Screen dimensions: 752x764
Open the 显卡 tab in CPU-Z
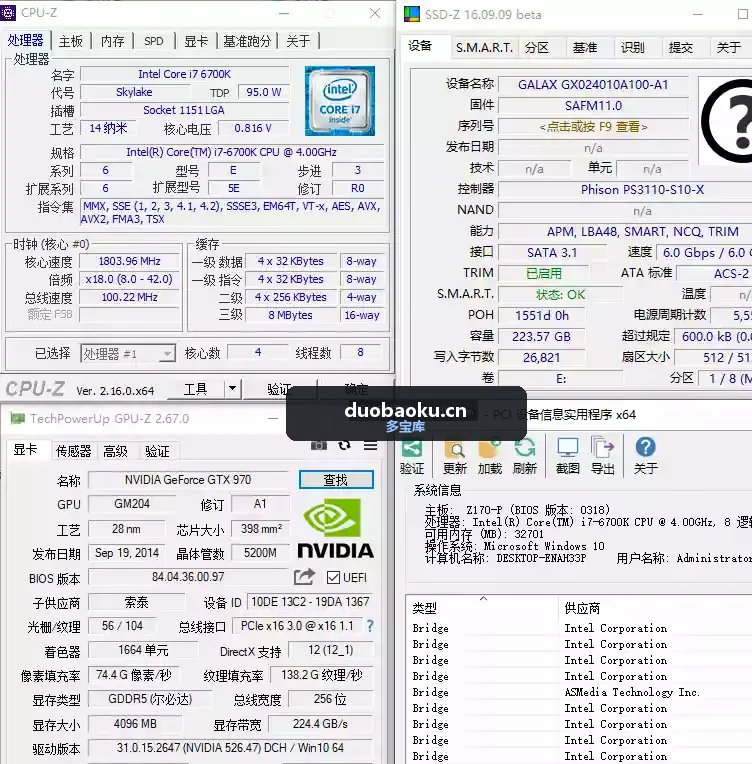coord(196,41)
